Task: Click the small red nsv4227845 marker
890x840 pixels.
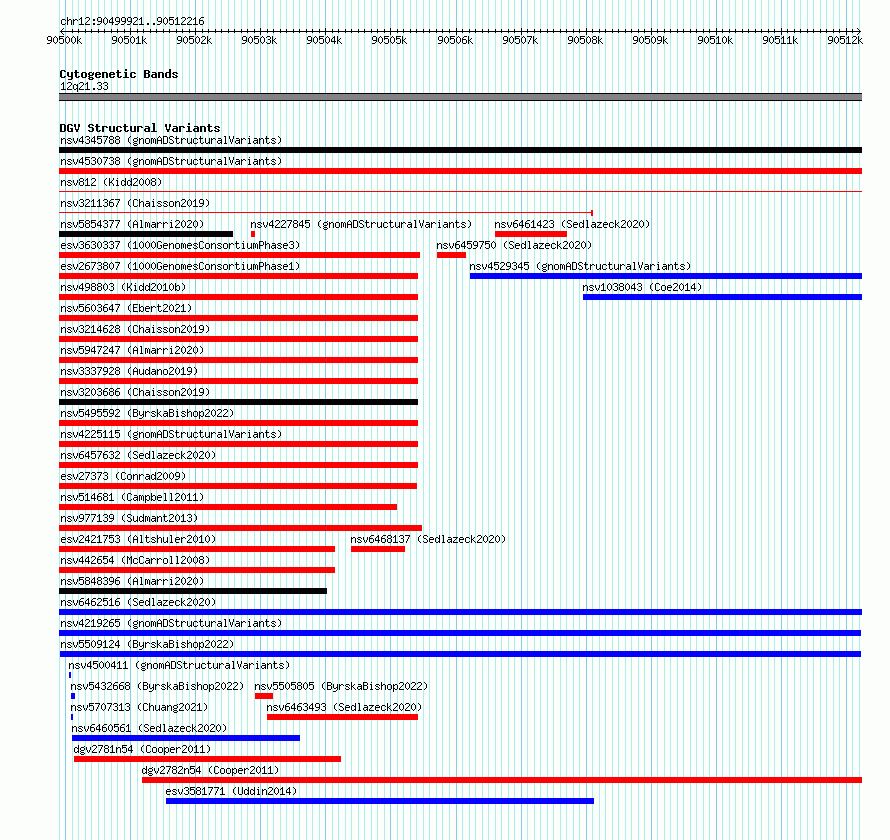Action: [x=253, y=234]
